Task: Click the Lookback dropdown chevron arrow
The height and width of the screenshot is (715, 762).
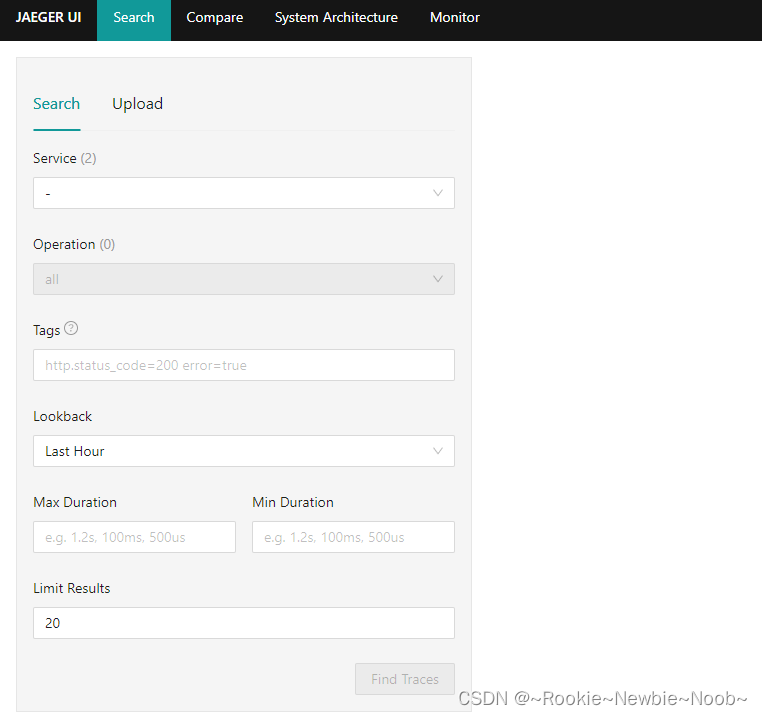Action: 437,451
